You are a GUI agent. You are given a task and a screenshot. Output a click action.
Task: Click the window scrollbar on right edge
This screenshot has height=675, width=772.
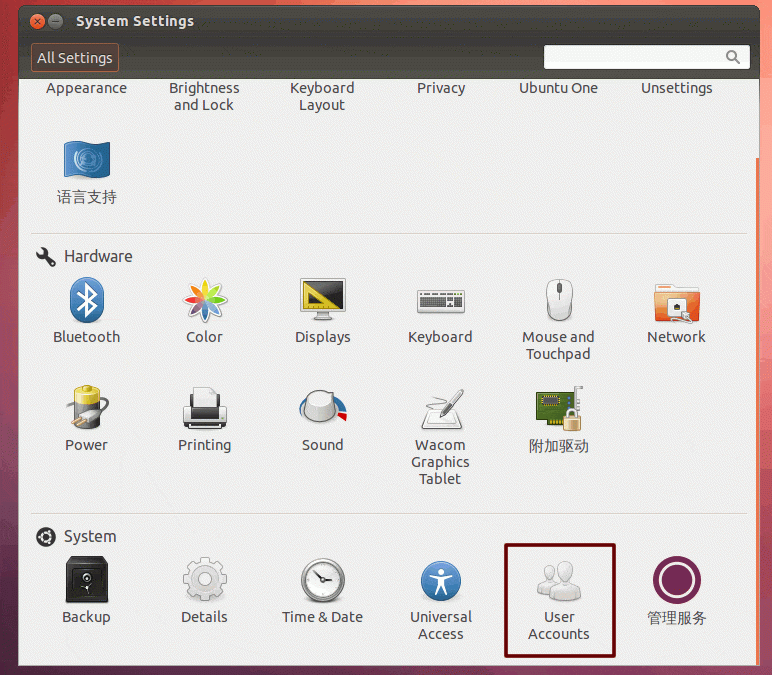click(x=757, y=411)
